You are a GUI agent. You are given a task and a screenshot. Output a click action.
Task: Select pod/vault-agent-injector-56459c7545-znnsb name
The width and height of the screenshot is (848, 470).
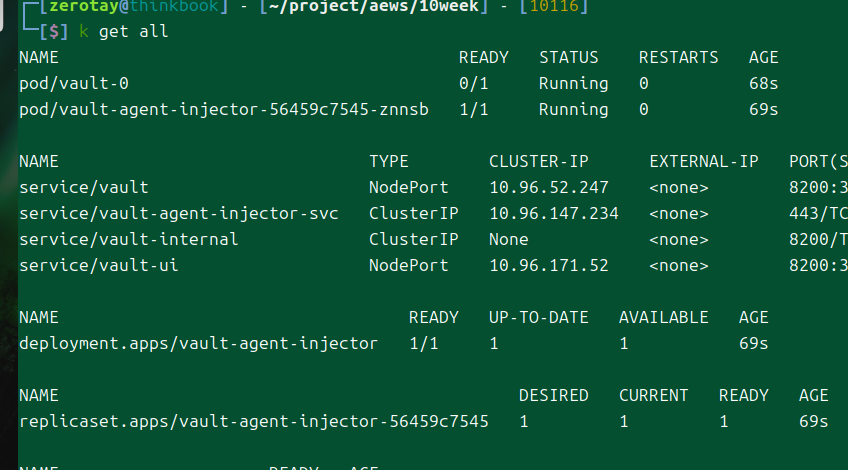(224, 109)
